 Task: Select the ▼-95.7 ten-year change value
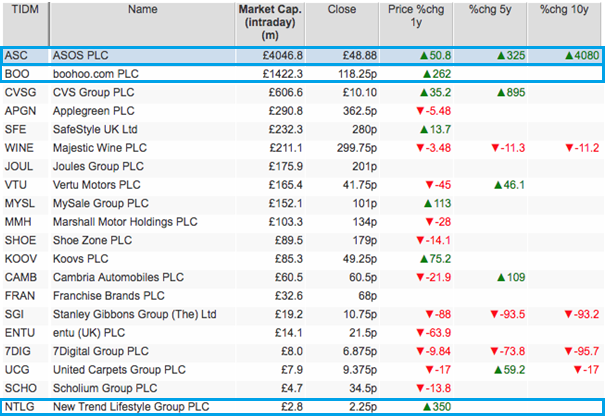point(582,352)
